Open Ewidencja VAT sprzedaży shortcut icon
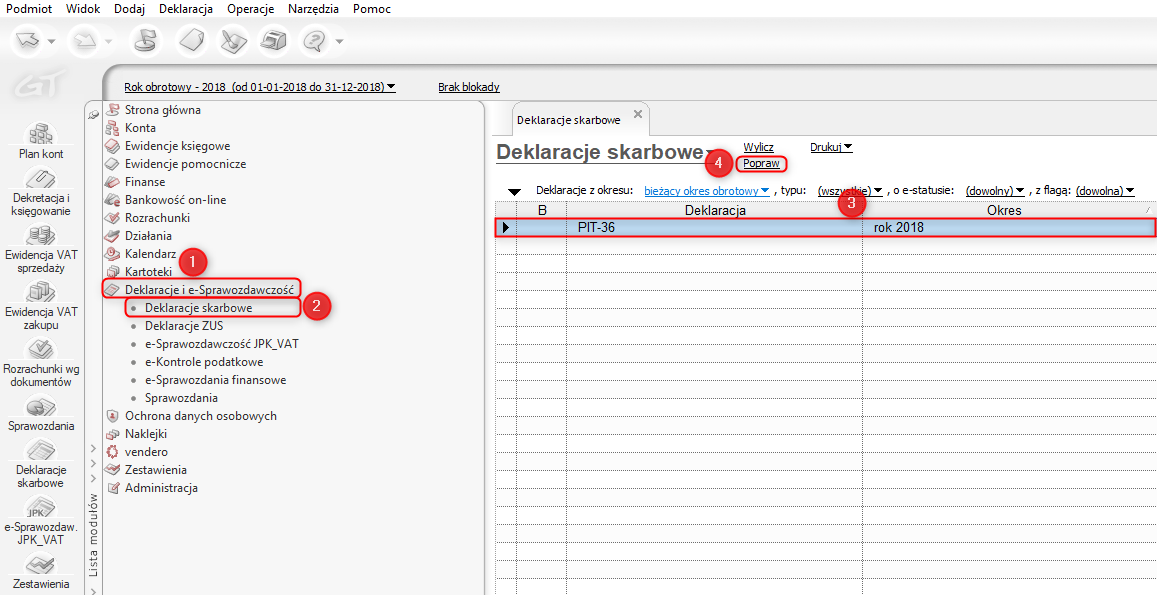This screenshot has height=595, width=1157. click(x=41, y=235)
